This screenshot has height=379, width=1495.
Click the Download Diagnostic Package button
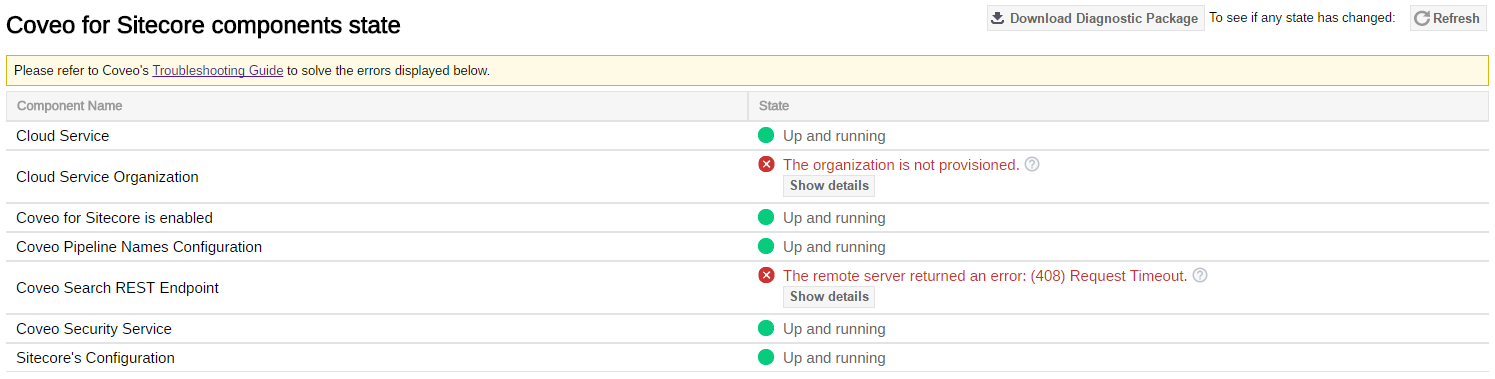point(1095,18)
